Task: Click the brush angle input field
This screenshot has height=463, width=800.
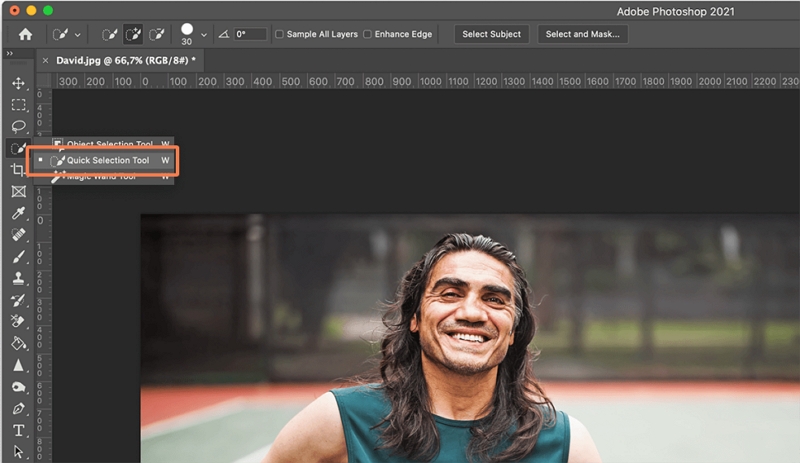Action: pos(250,34)
